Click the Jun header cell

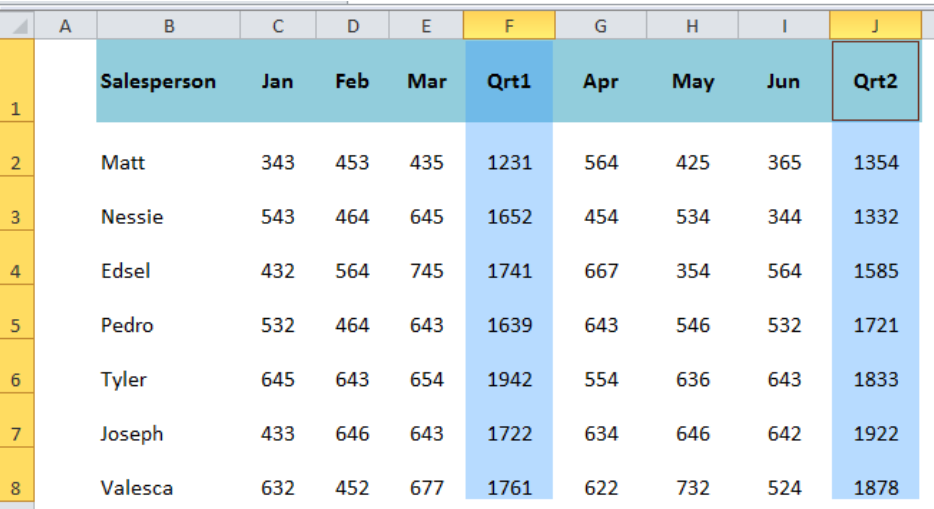784,81
